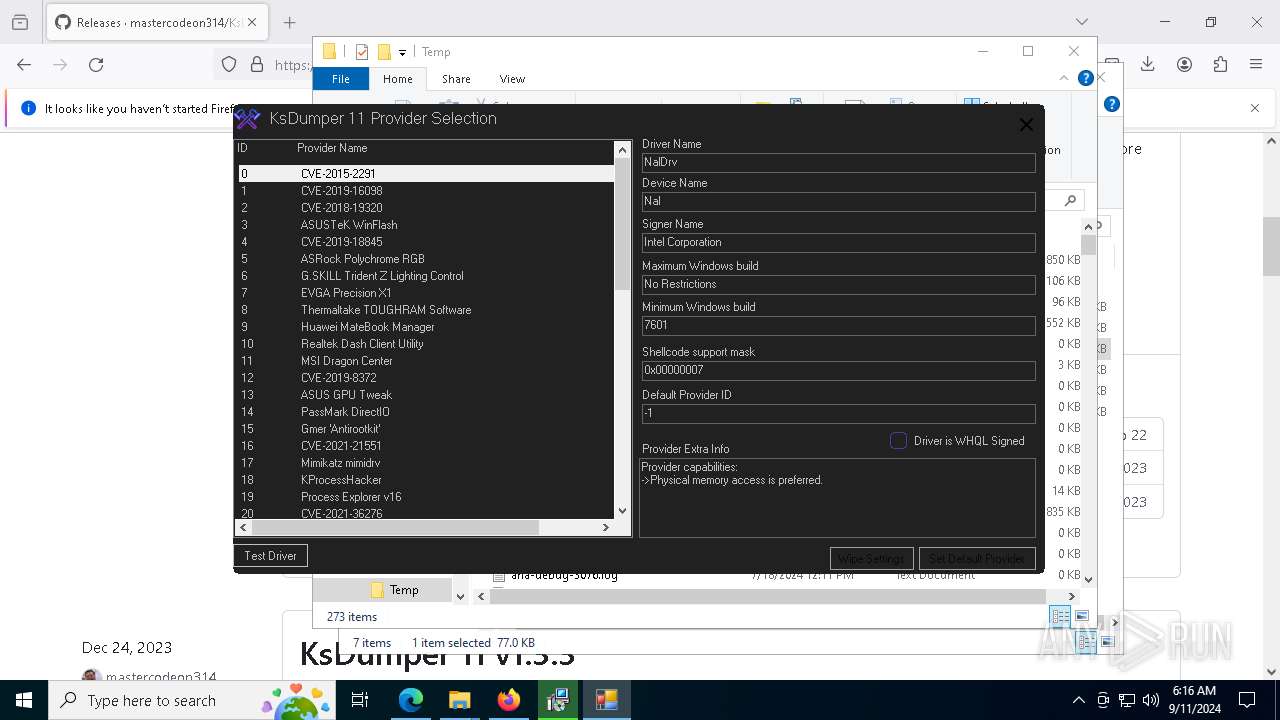Switch Temp Explorer to large icons view
The height and width of the screenshot is (720, 1280).
point(1081,617)
